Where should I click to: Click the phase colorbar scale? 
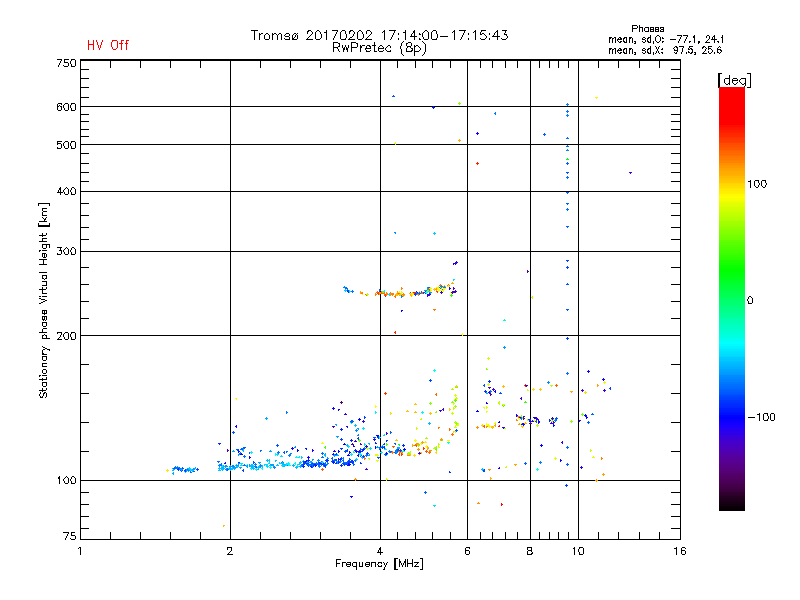click(x=732, y=299)
